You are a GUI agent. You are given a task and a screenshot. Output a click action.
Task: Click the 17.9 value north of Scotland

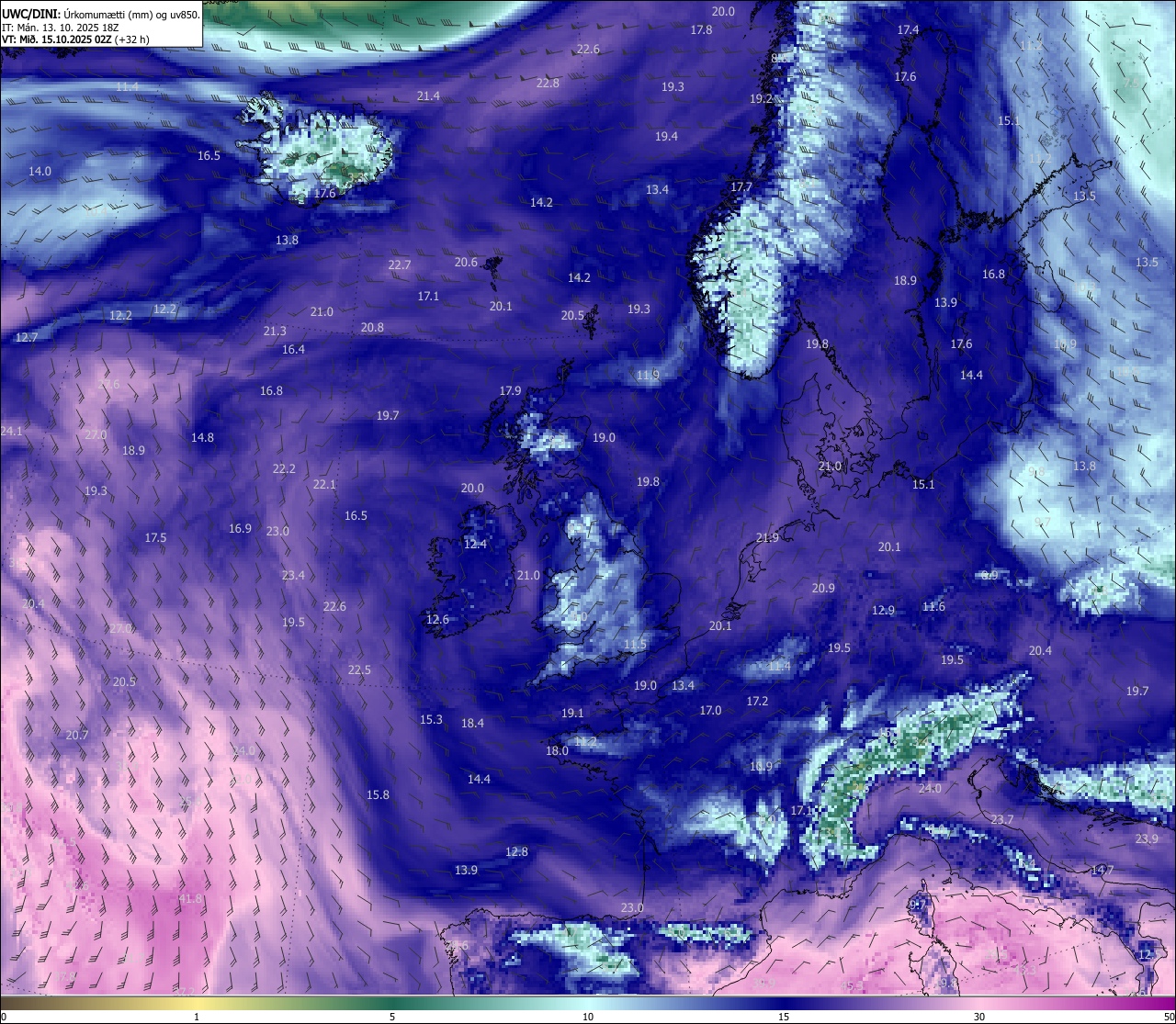[x=510, y=391]
